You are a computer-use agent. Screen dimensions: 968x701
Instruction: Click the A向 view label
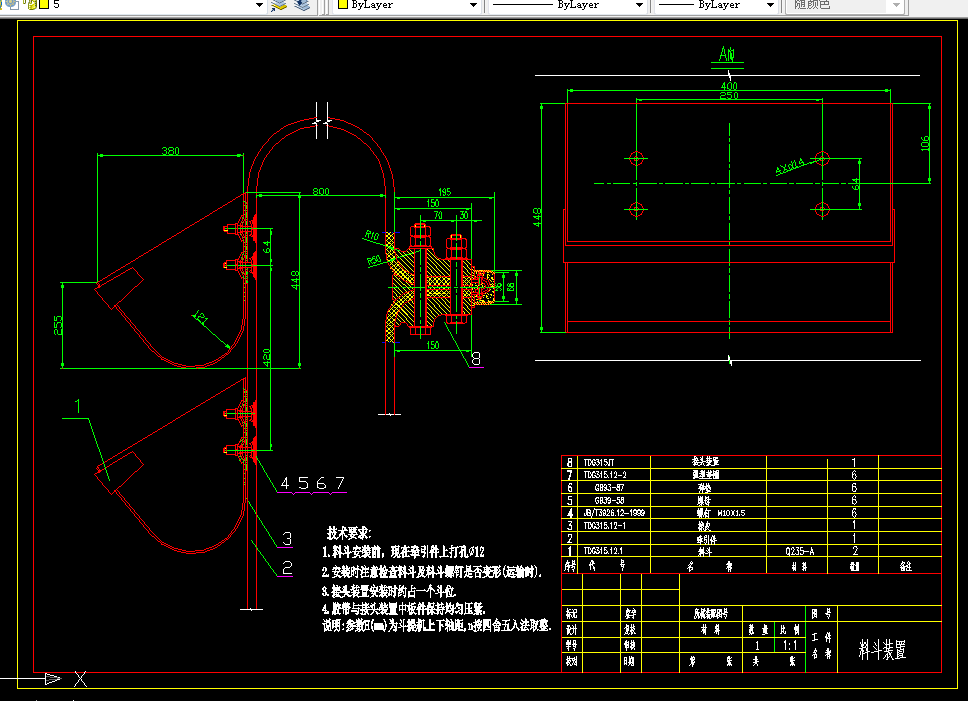tap(727, 54)
